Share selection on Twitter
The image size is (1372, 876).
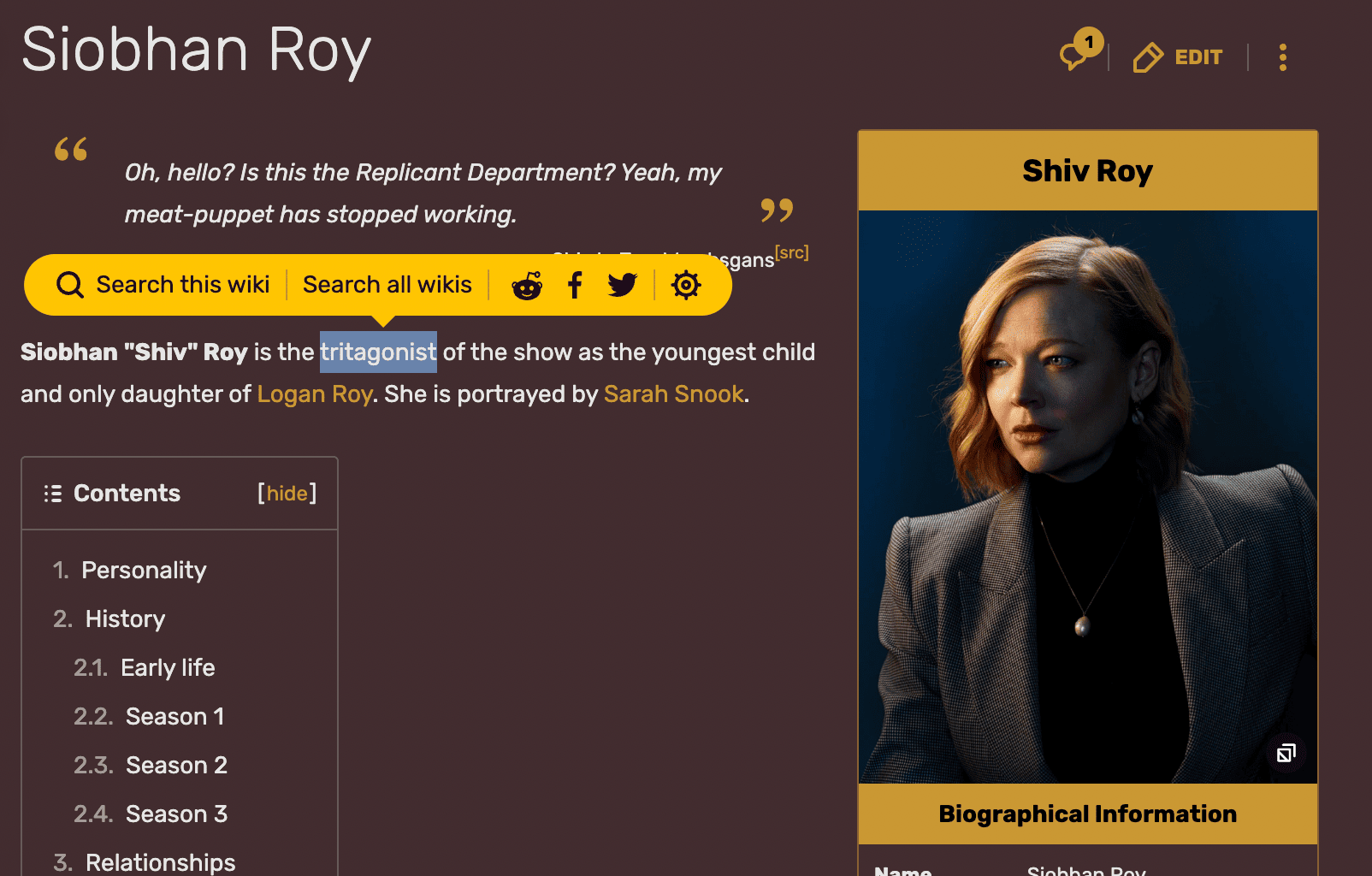[x=623, y=285]
